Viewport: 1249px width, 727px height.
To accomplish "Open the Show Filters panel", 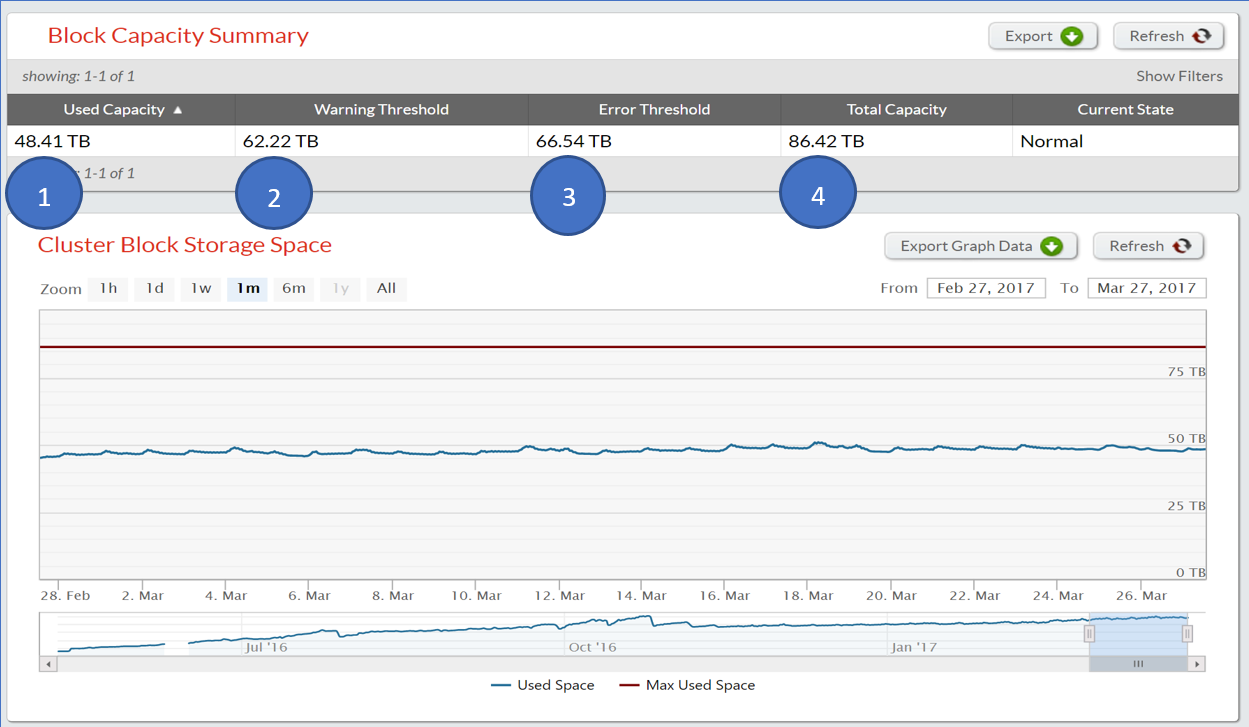I will click(1179, 76).
